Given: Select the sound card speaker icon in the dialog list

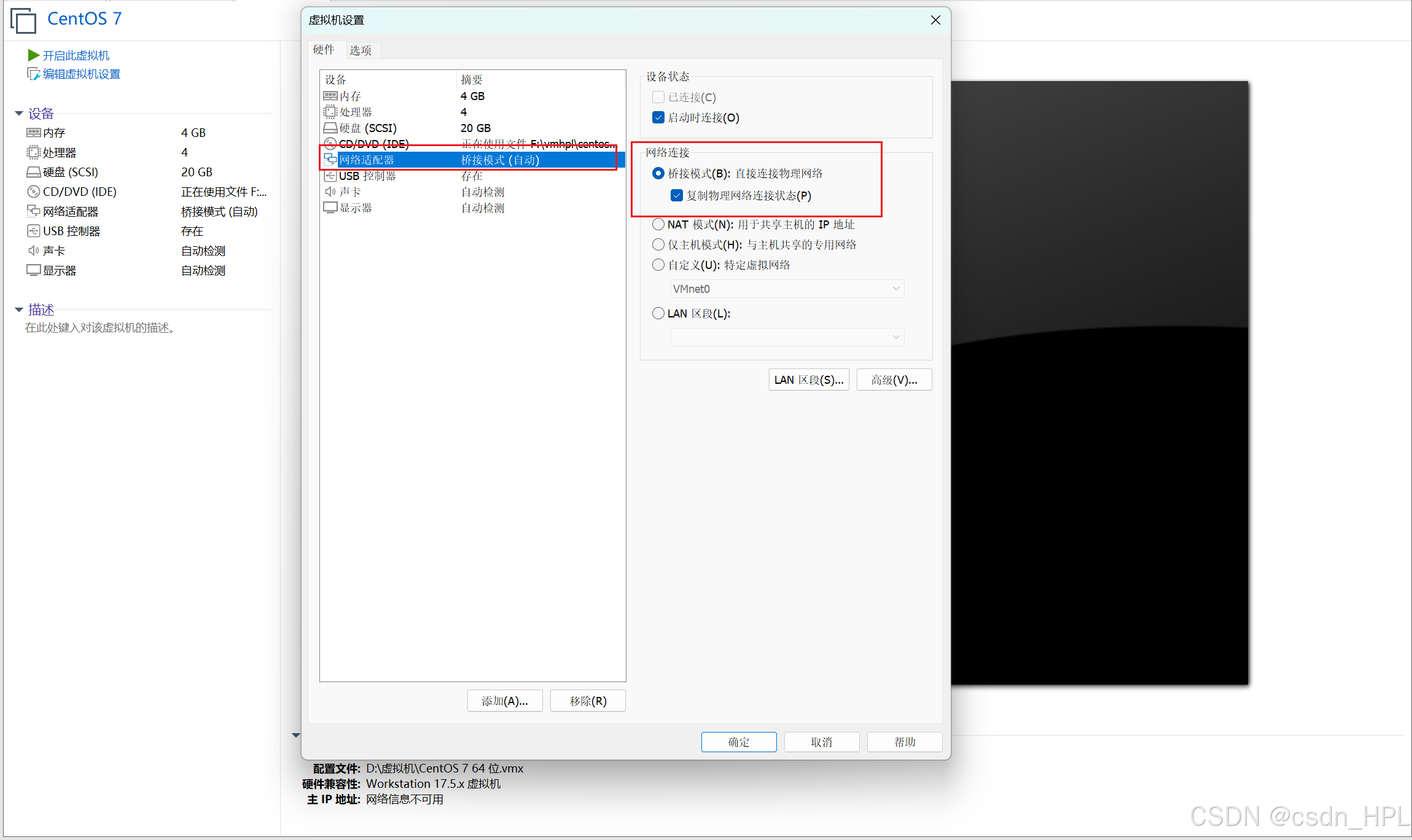Looking at the screenshot, I should click(330, 192).
